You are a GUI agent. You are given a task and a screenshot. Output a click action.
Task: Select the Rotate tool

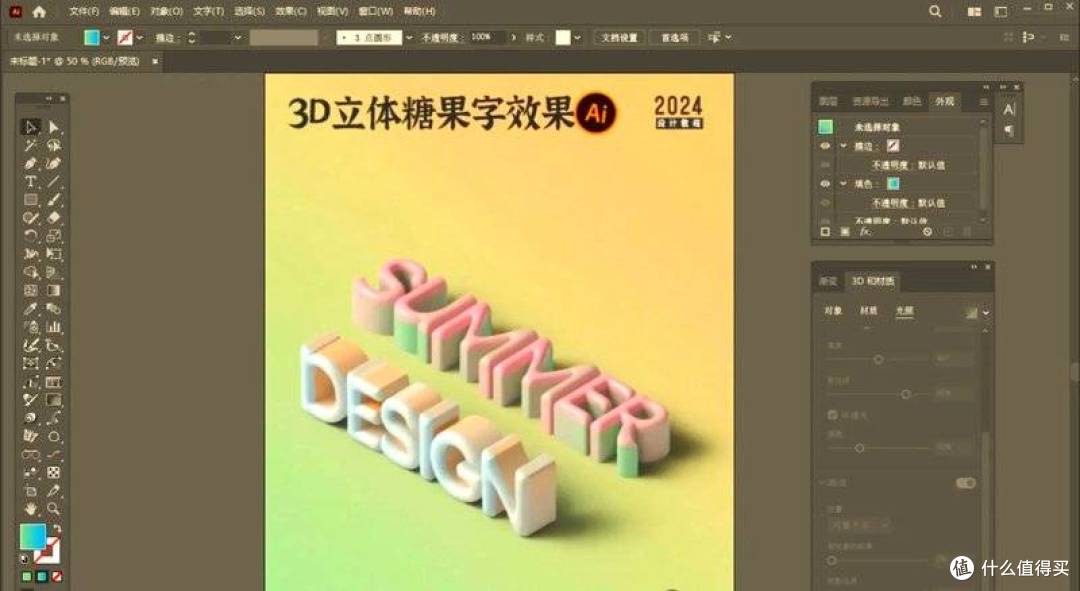point(30,236)
